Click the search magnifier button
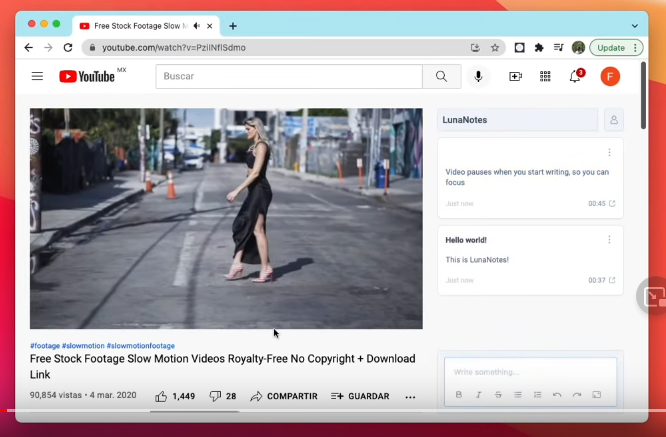Viewport: 666px width, 437px height. tap(442, 76)
